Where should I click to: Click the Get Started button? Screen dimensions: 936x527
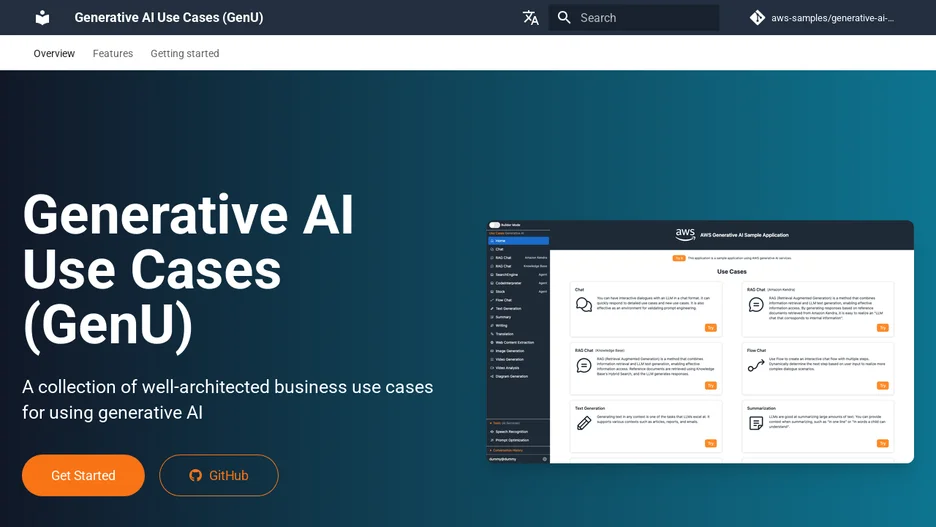pos(83,476)
